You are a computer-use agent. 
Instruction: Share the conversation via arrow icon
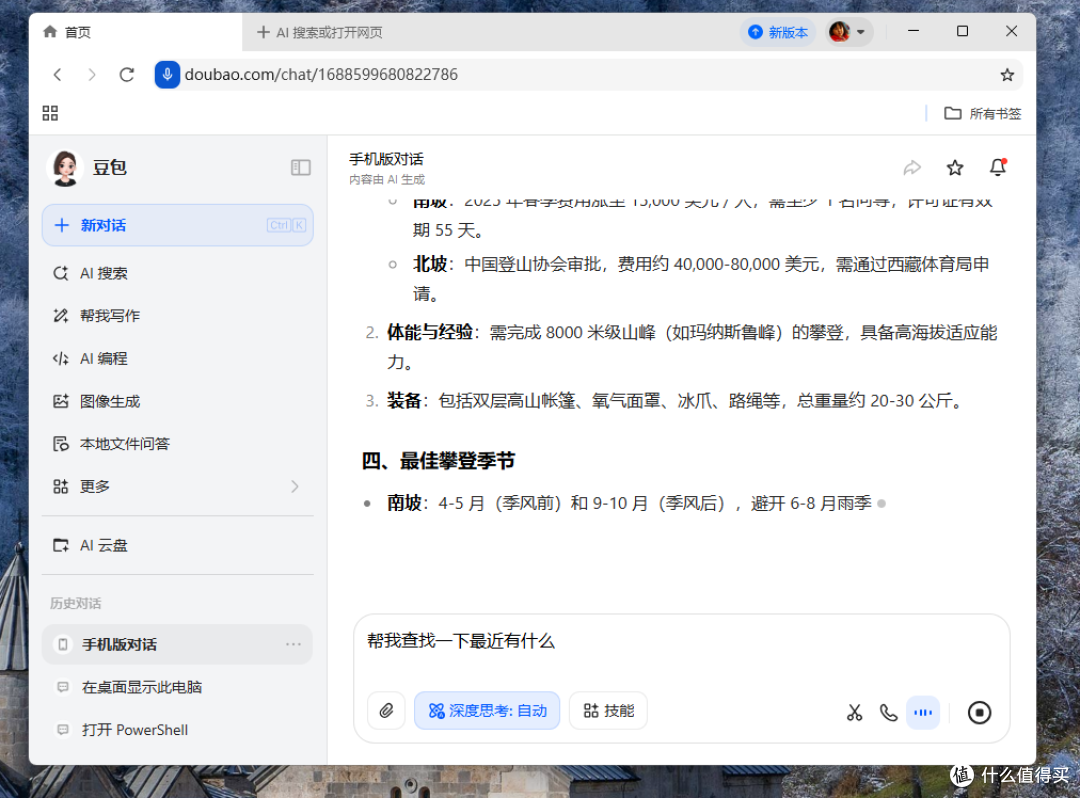[x=912, y=167]
